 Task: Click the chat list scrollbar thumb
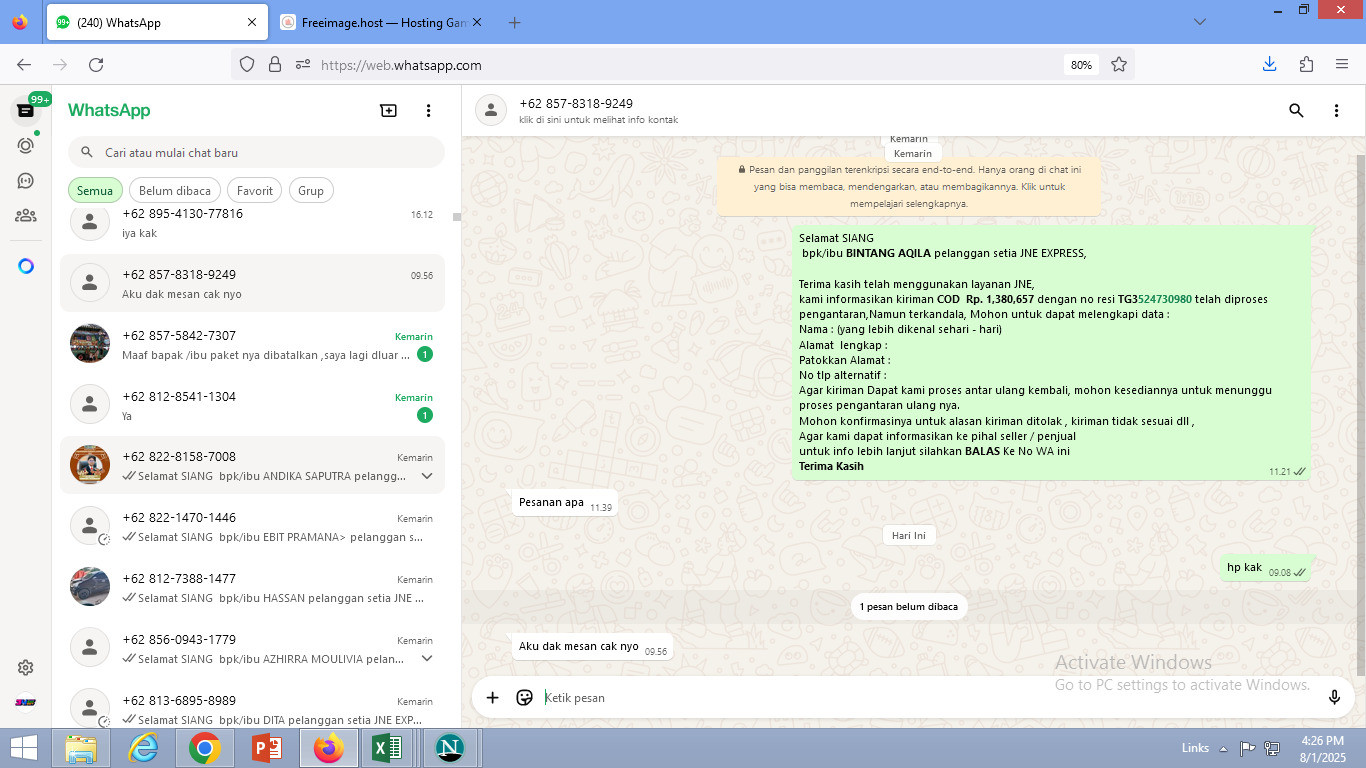tap(457, 216)
